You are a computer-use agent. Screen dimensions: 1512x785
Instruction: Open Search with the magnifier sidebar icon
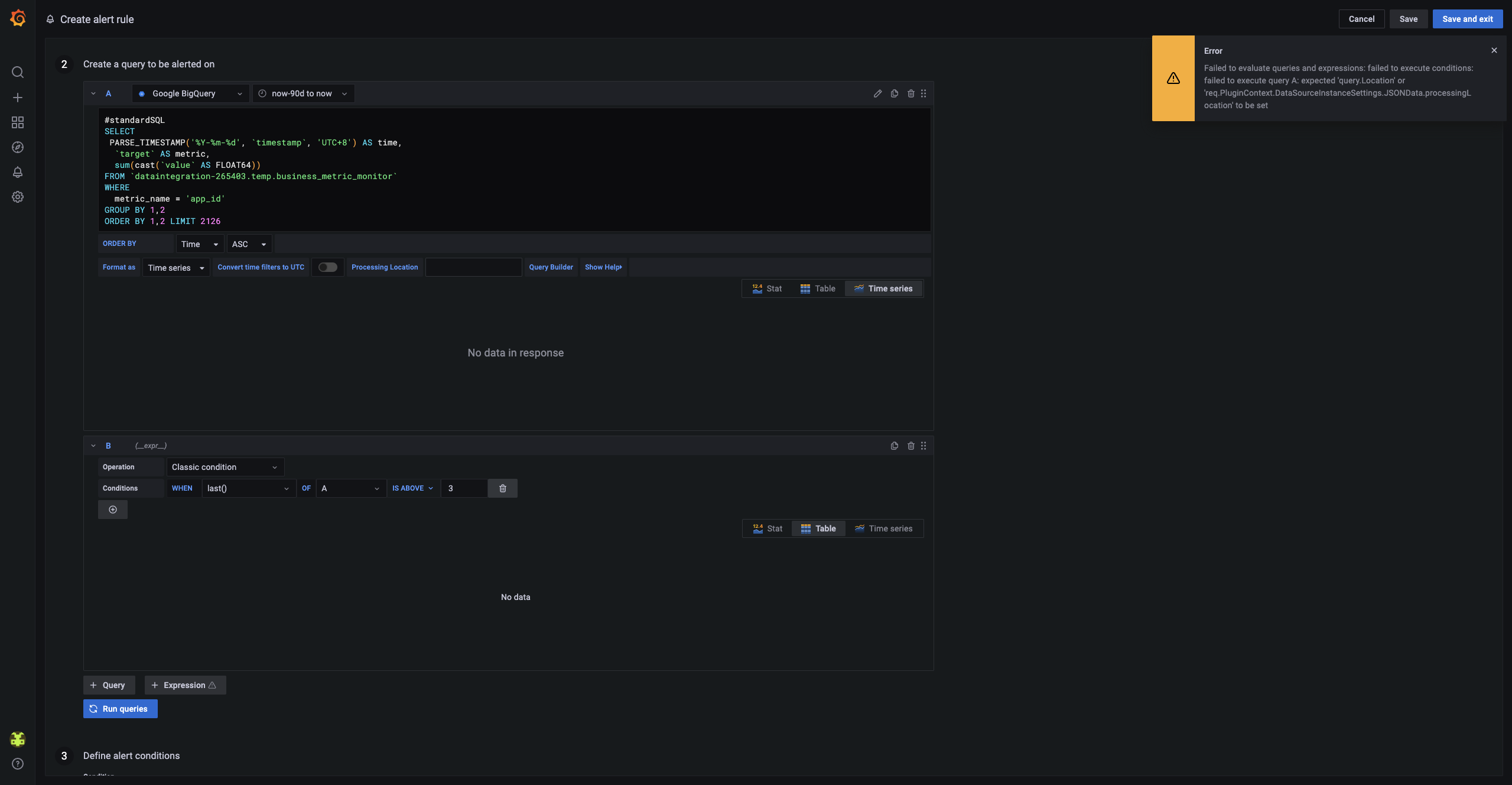(x=17, y=72)
